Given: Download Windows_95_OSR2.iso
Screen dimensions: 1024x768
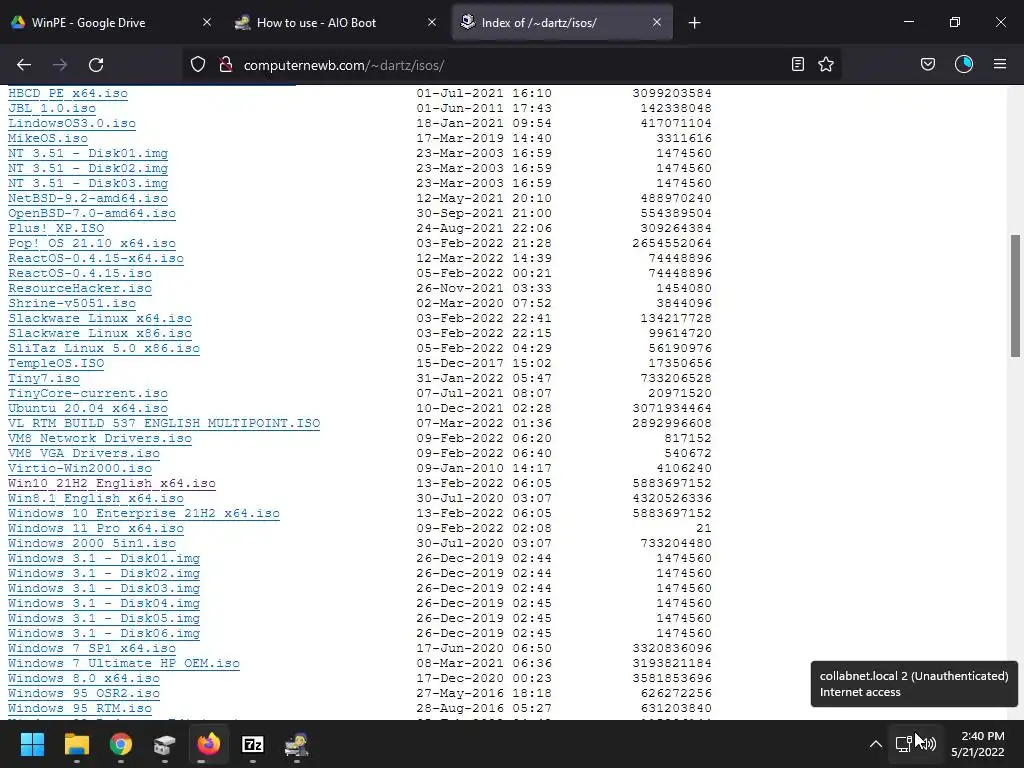Looking at the screenshot, I should tap(84, 694).
